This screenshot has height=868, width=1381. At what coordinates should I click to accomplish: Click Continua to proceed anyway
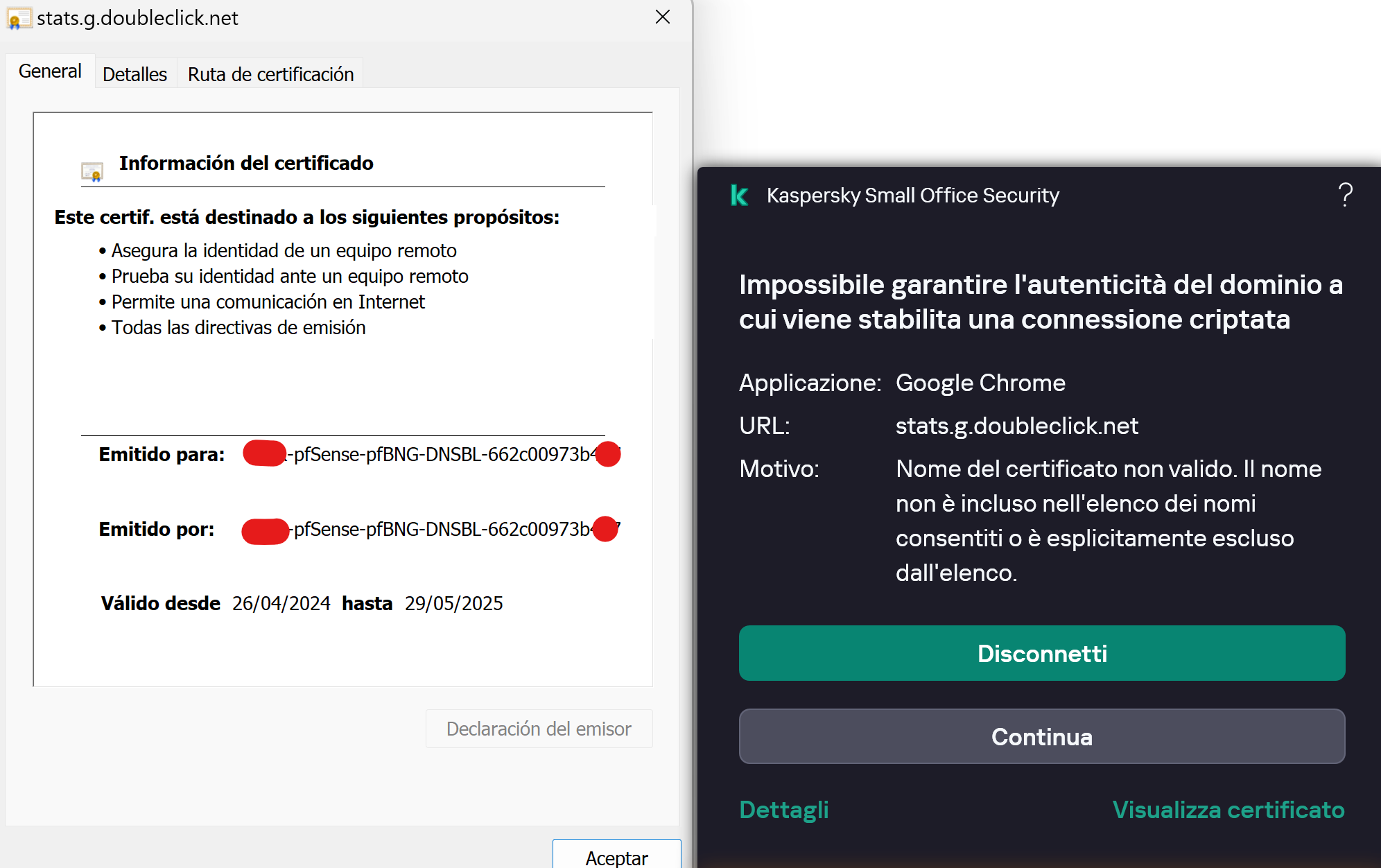click(1041, 737)
